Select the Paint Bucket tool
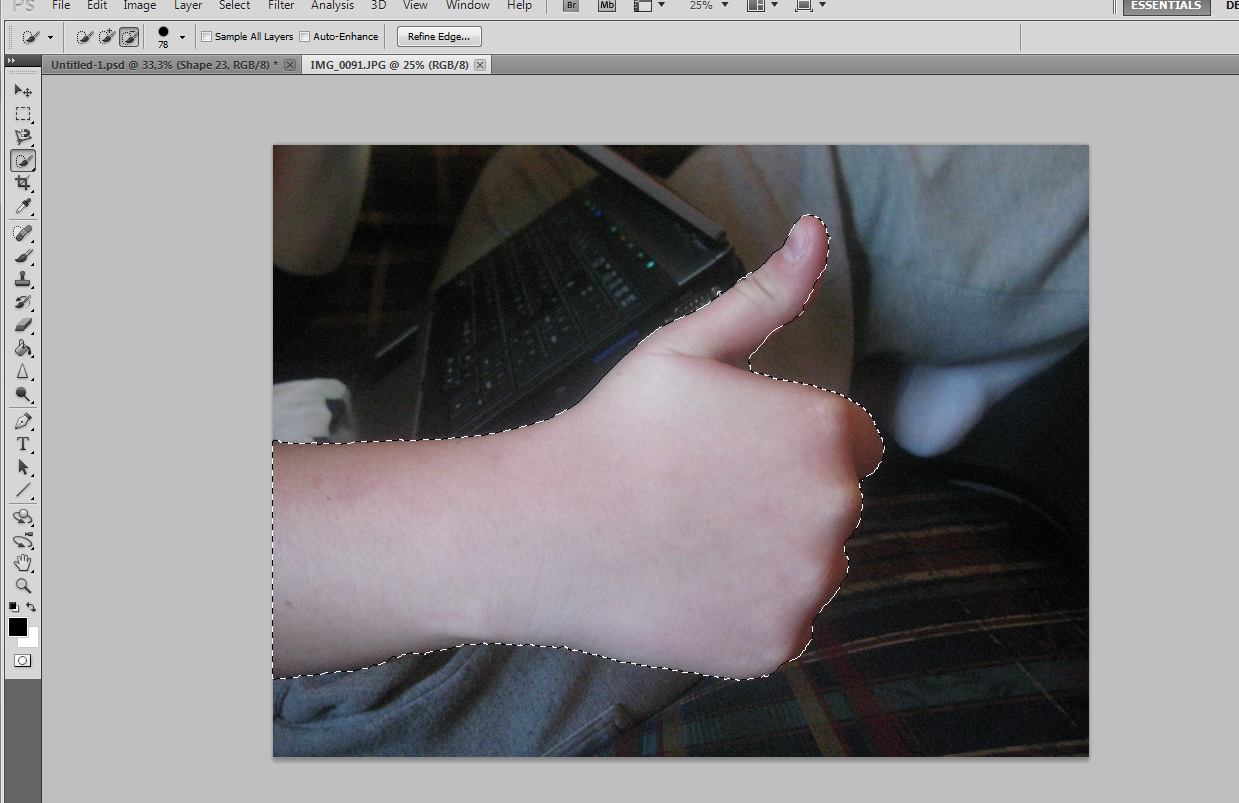This screenshot has width=1239, height=803. [23, 349]
